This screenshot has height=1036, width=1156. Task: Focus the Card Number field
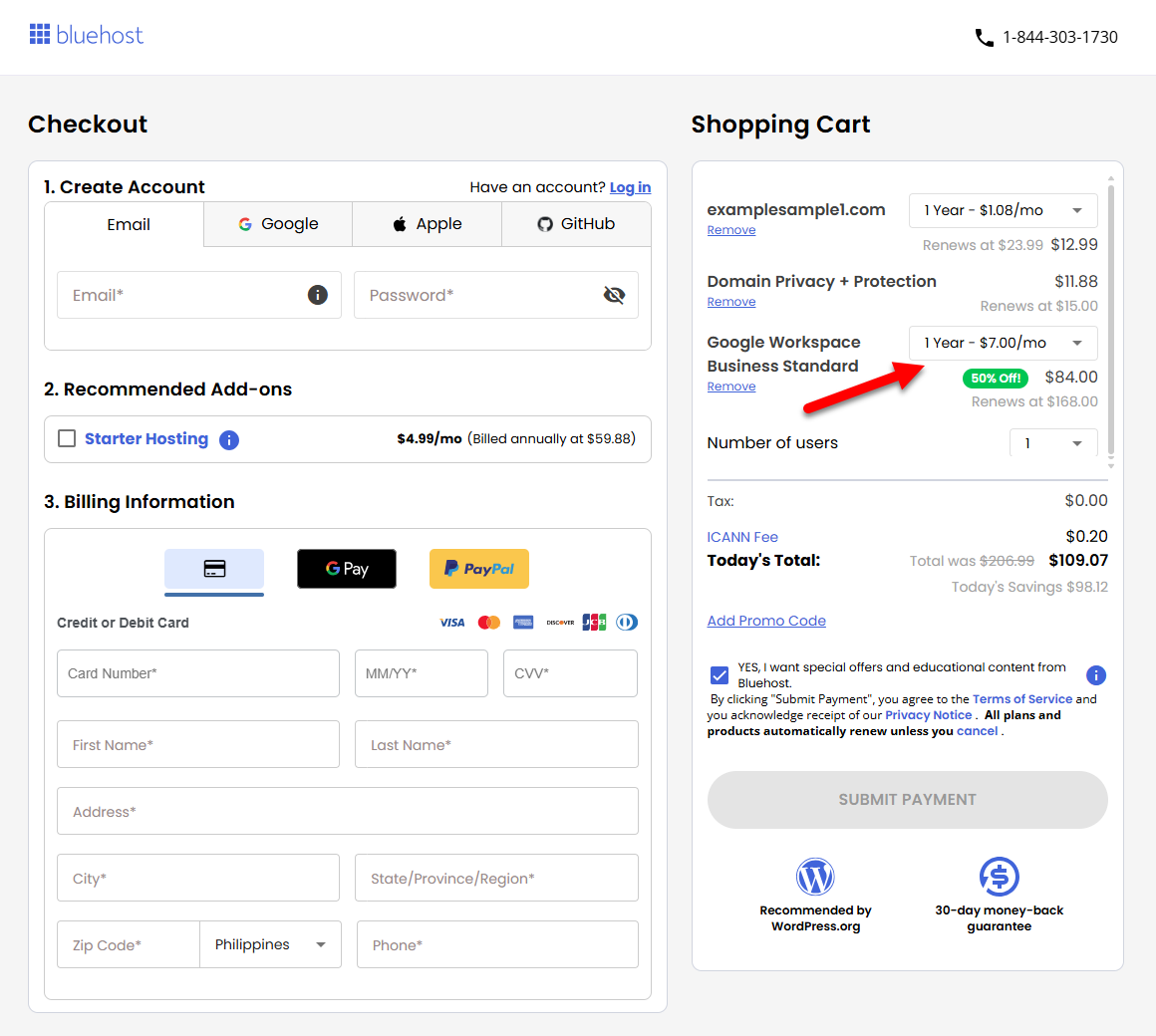pos(198,673)
